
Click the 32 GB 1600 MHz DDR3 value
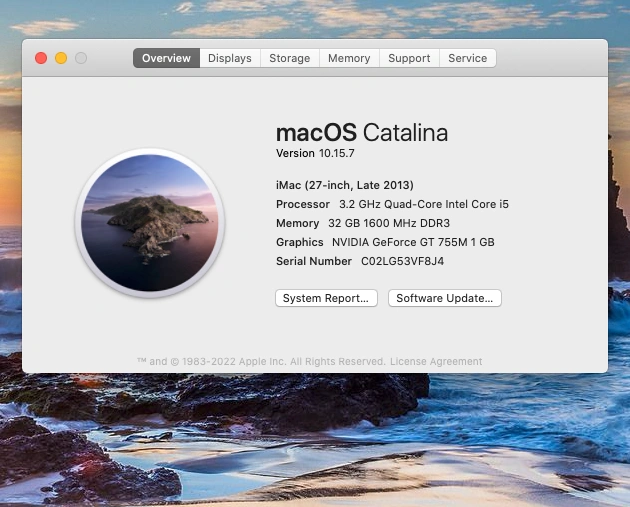coord(389,223)
